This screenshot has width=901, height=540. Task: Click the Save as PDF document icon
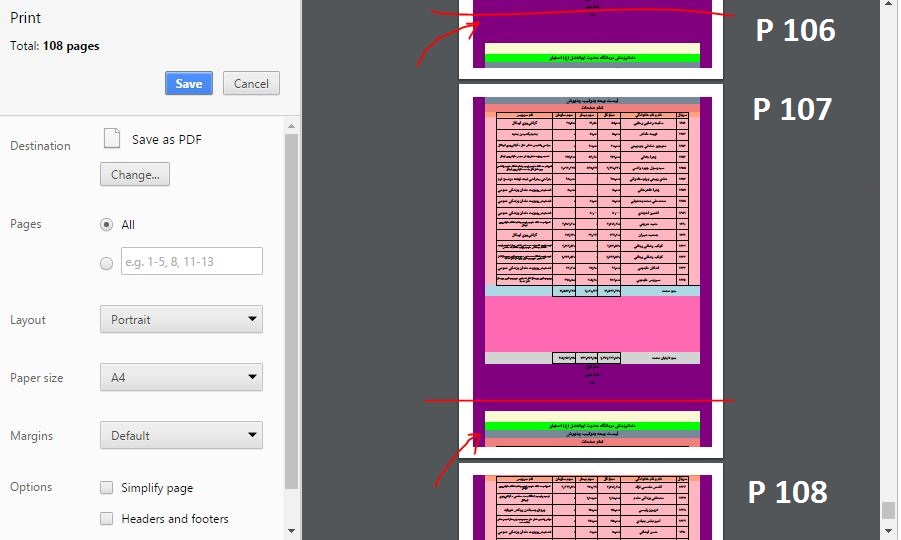[111, 138]
